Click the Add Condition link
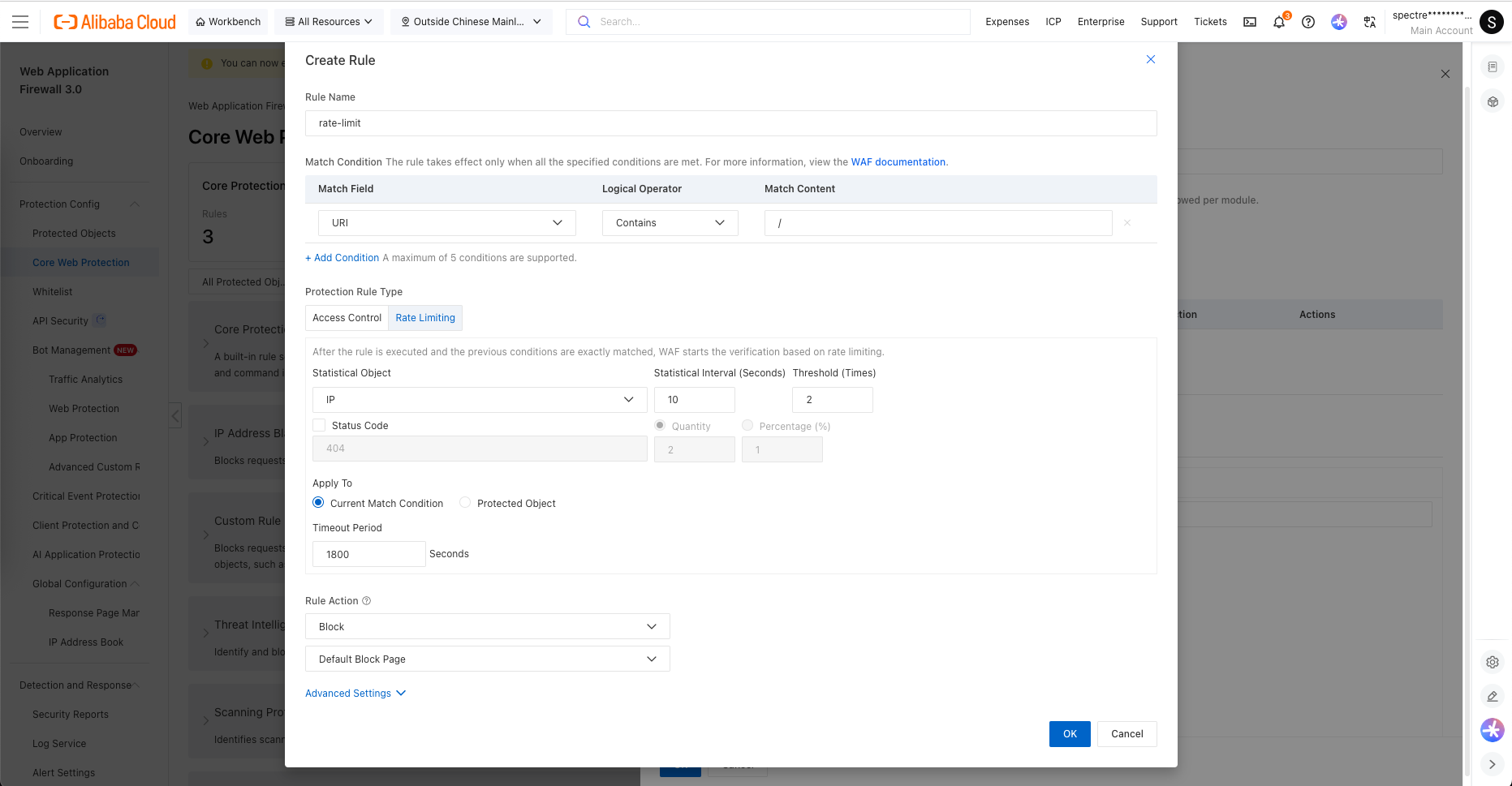The width and height of the screenshot is (1512, 786). pos(342,258)
